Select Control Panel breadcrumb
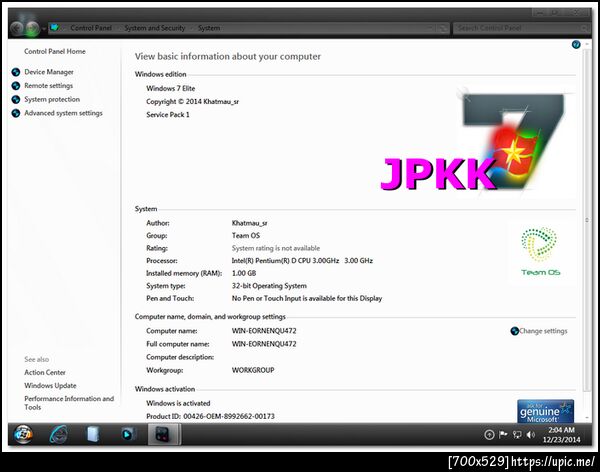 (91, 28)
